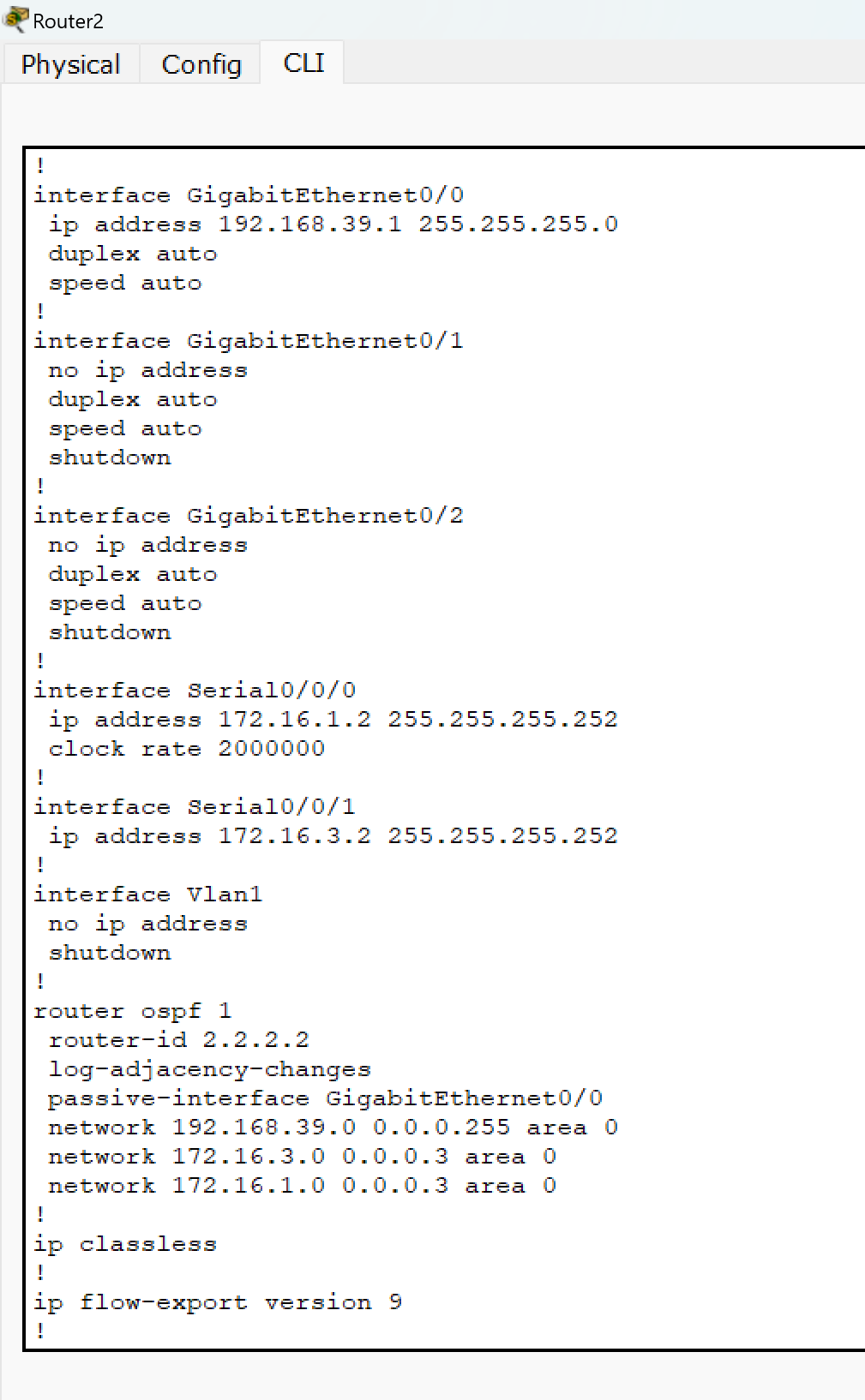Screen dimensions: 865x1400
Task: Click the Router2 title text
Action: pyautogui.click(x=68, y=21)
